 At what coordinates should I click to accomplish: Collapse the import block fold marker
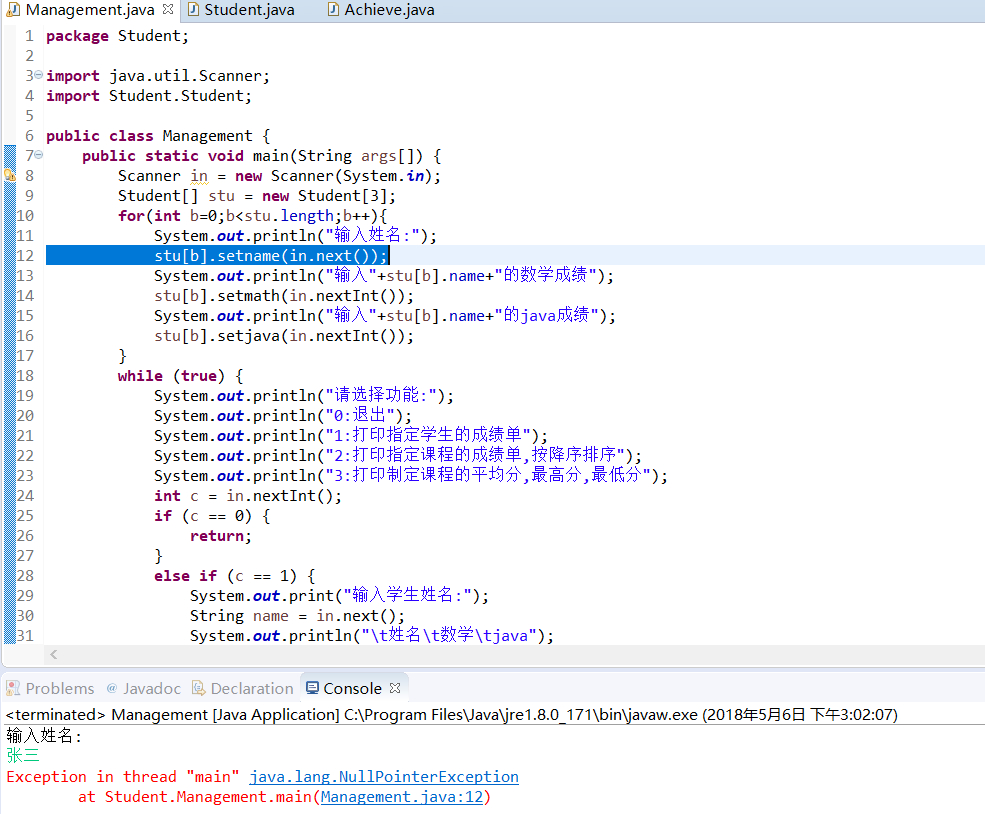pos(39,75)
